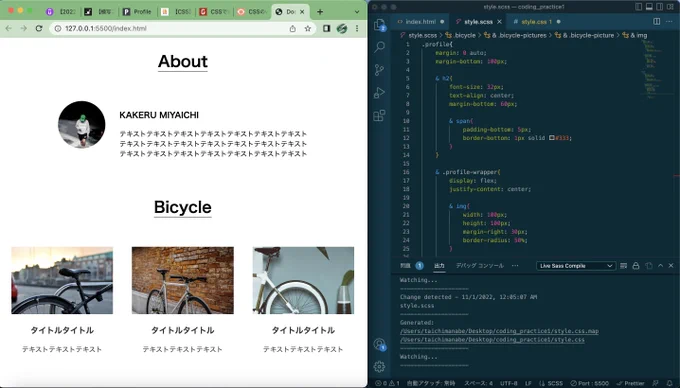Click the Chrome address bar URL
The image size is (680, 388).
(106, 28)
